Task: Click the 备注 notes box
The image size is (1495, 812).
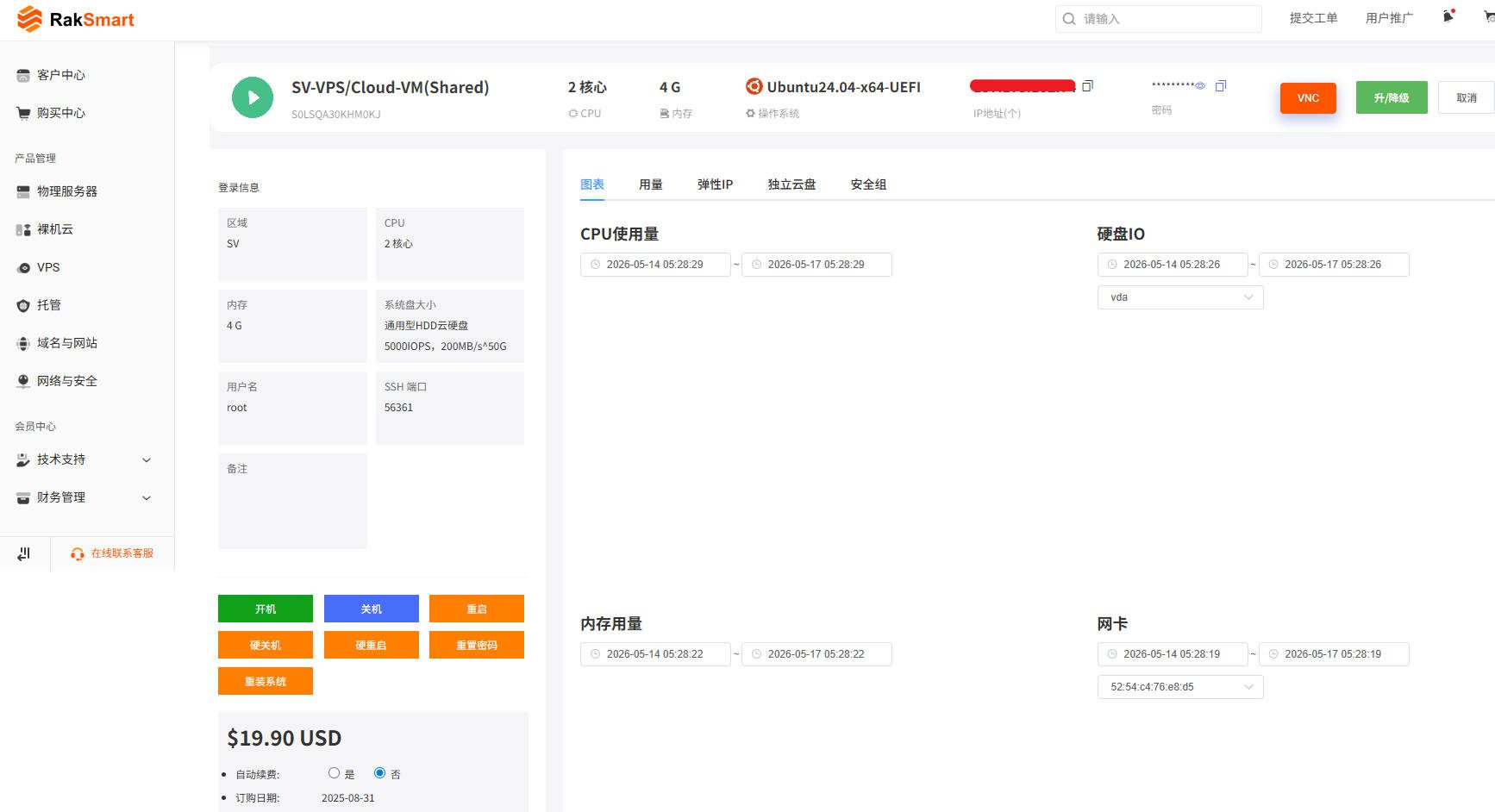Action: click(292, 501)
